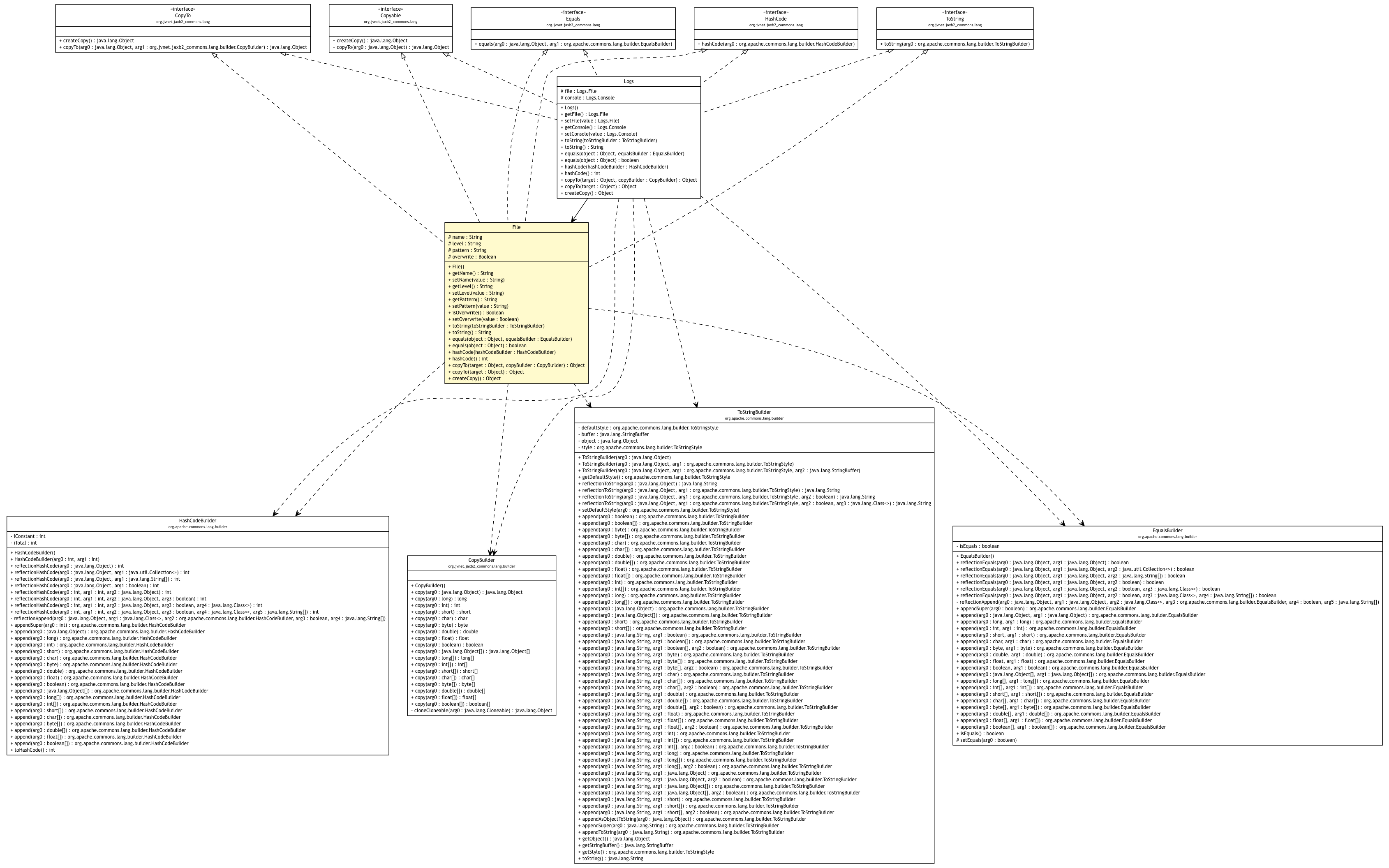1389x868 pixels.
Task: Click the '+ CopyBuilder()' constructor line
Action: 428,586
